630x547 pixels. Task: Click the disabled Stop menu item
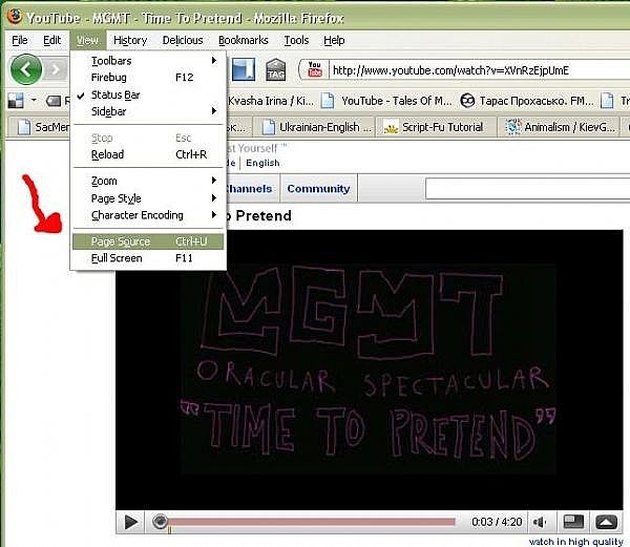(x=148, y=138)
